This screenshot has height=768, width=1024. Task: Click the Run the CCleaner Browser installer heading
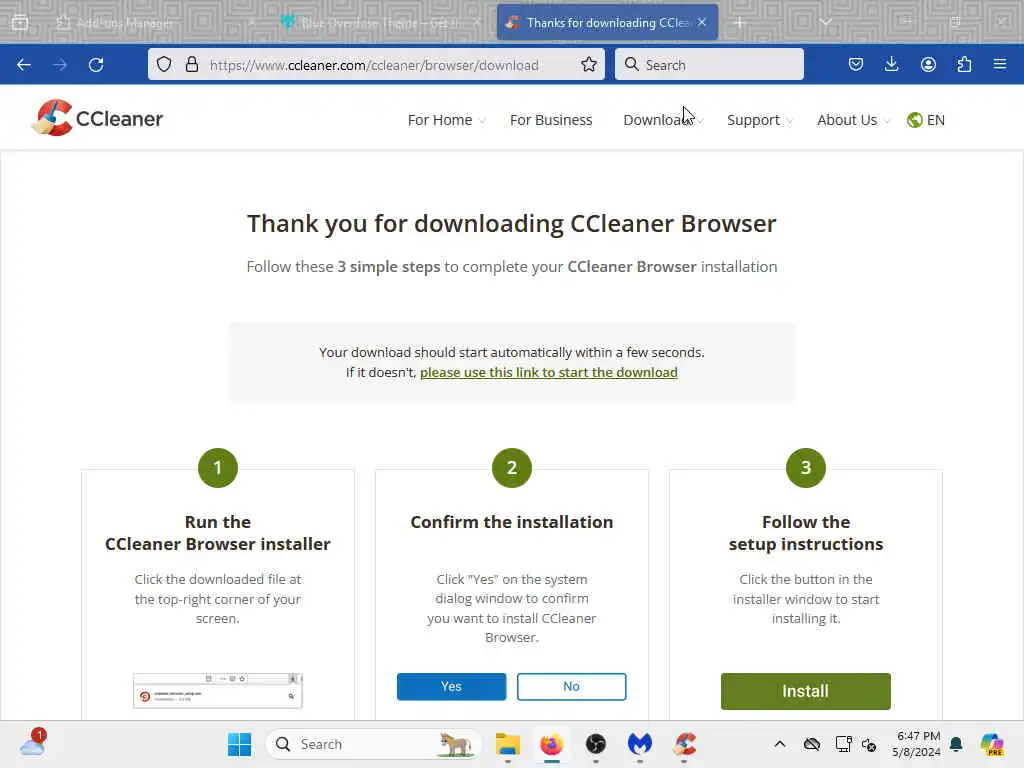tap(217, 533)
